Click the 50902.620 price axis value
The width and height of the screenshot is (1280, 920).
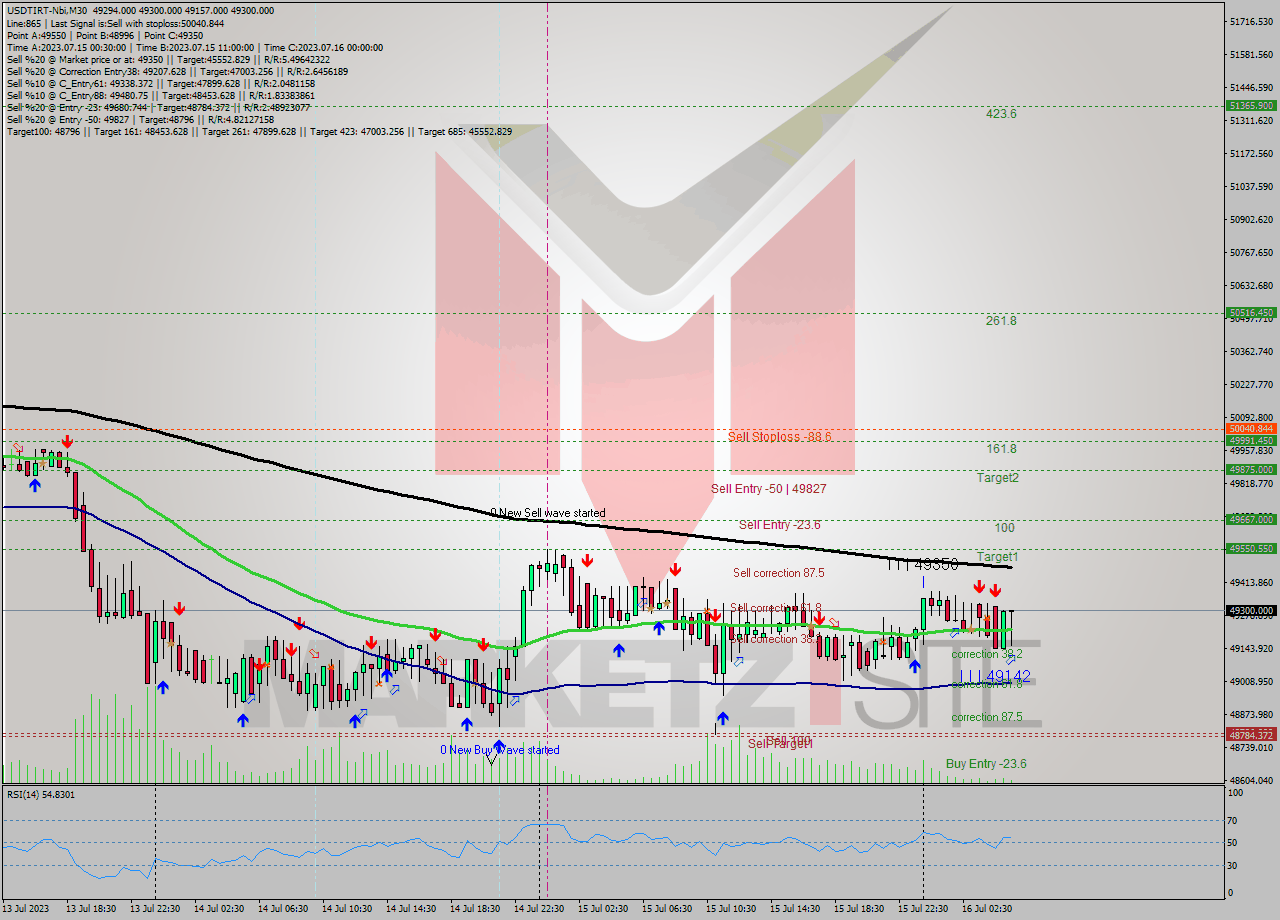[1252, 219]
